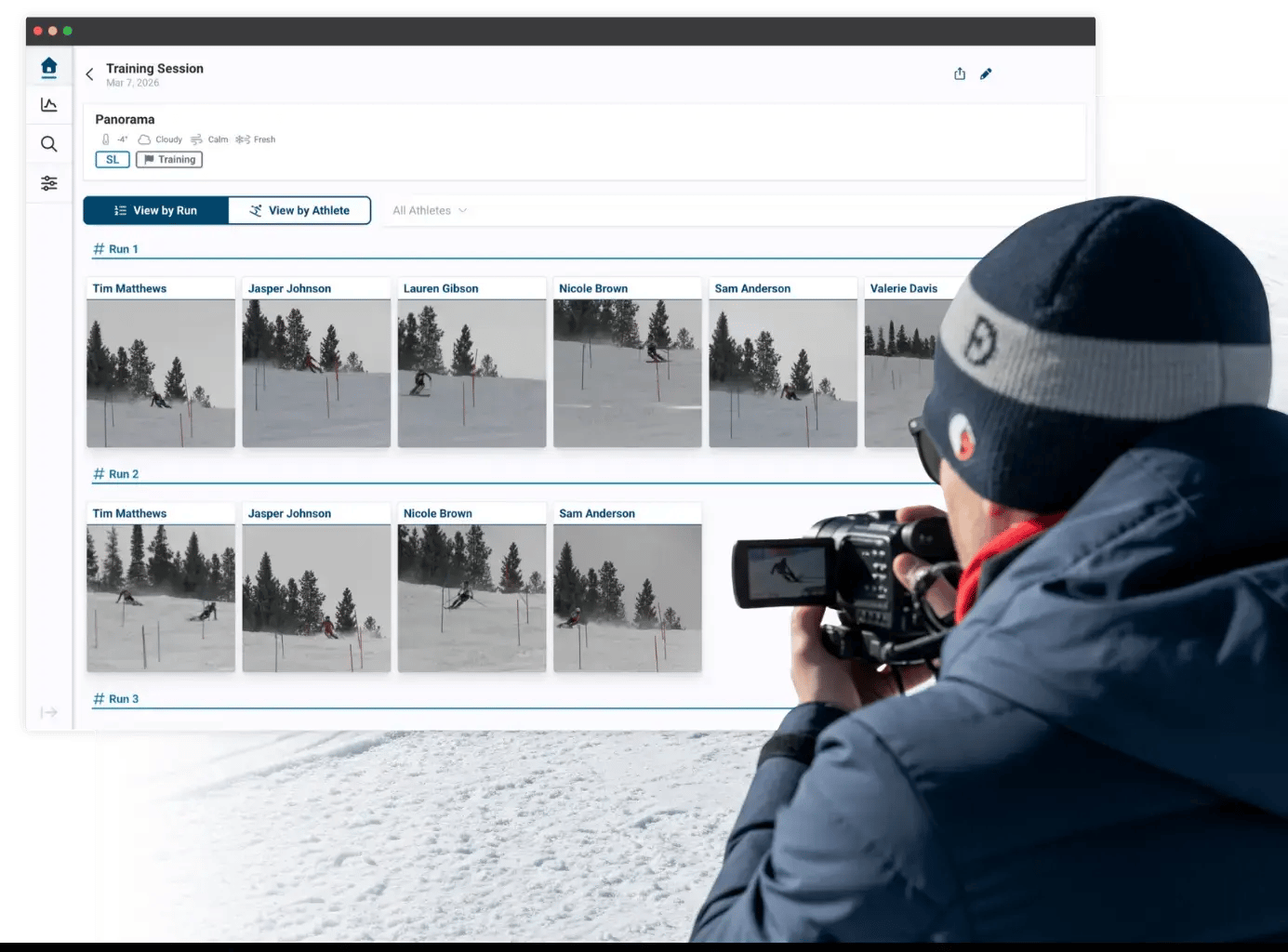
Task: Click the Search icon in sidebar
Action: pyautogui.click(x=48, y=144)
